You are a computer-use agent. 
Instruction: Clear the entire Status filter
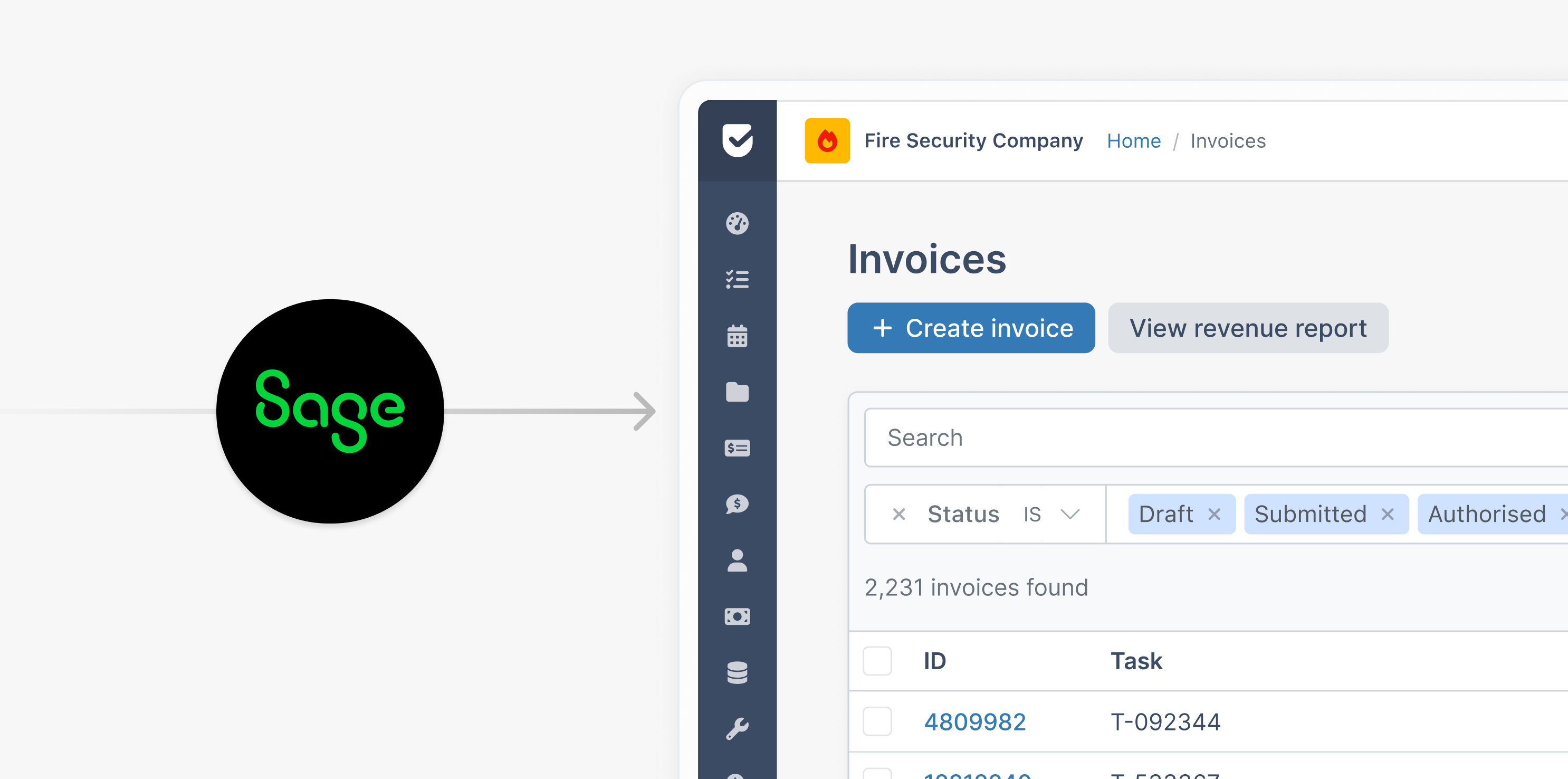pos(898,515)
